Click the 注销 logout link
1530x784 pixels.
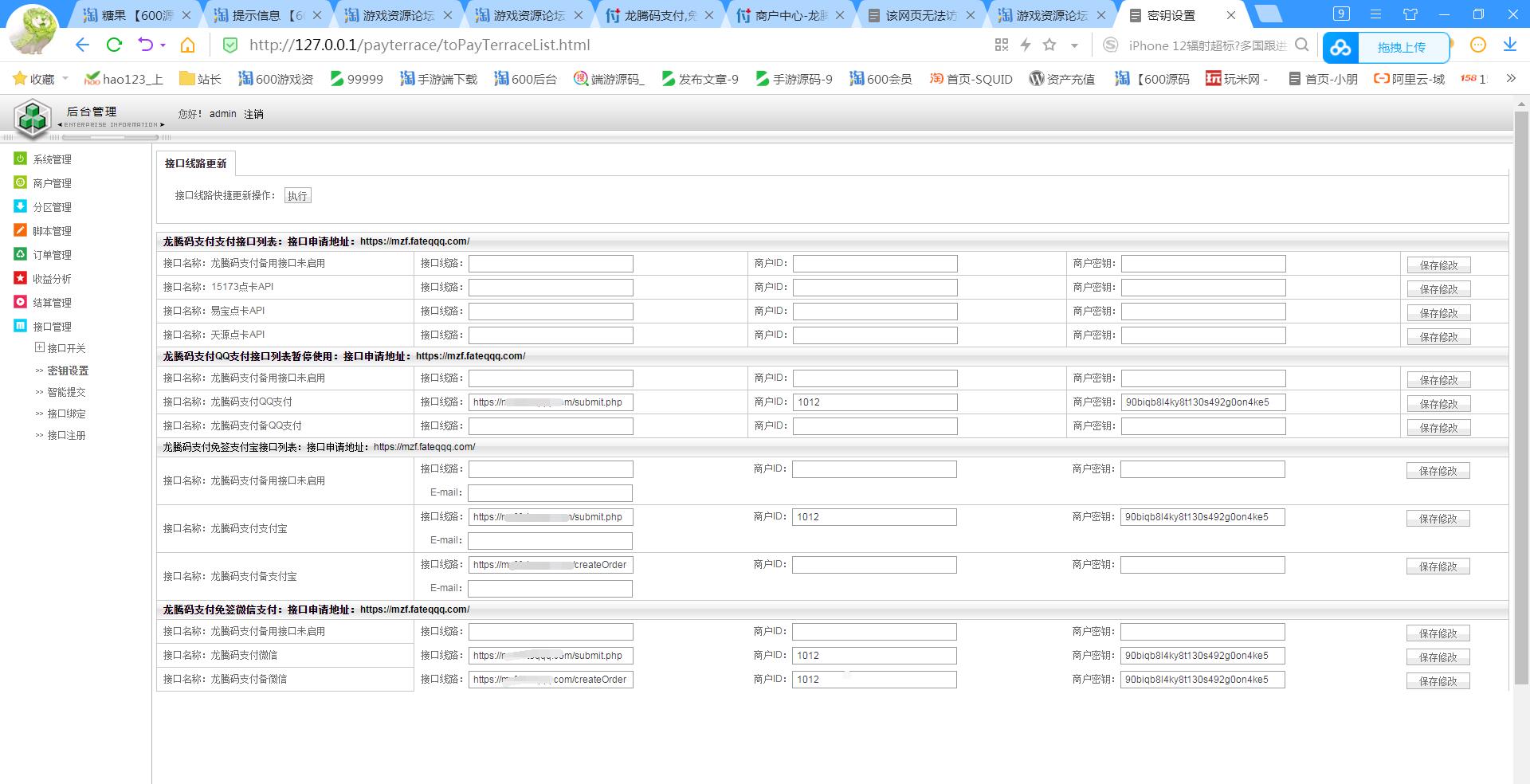253,114
